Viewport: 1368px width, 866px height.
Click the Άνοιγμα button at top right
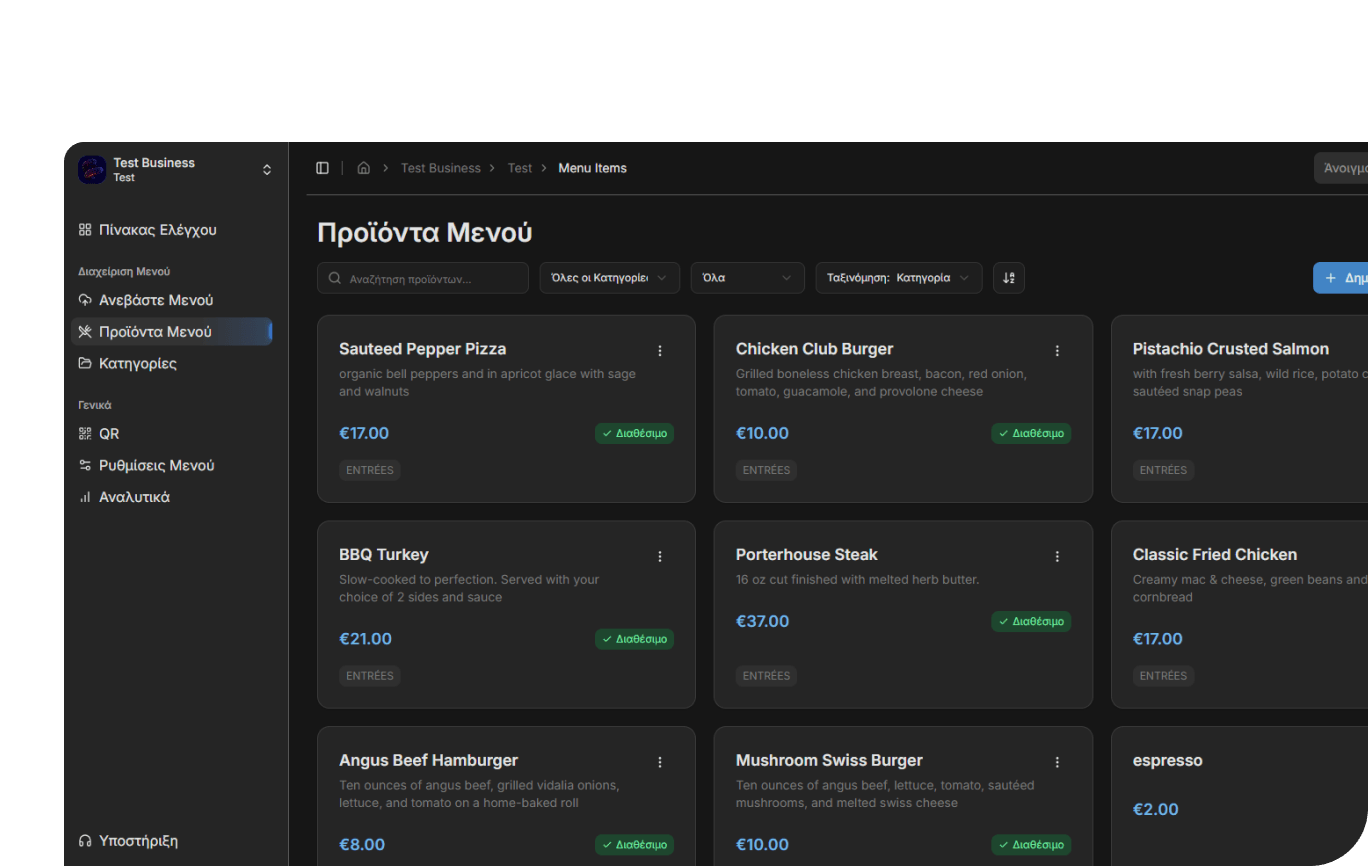click(x=1341, y=168)
